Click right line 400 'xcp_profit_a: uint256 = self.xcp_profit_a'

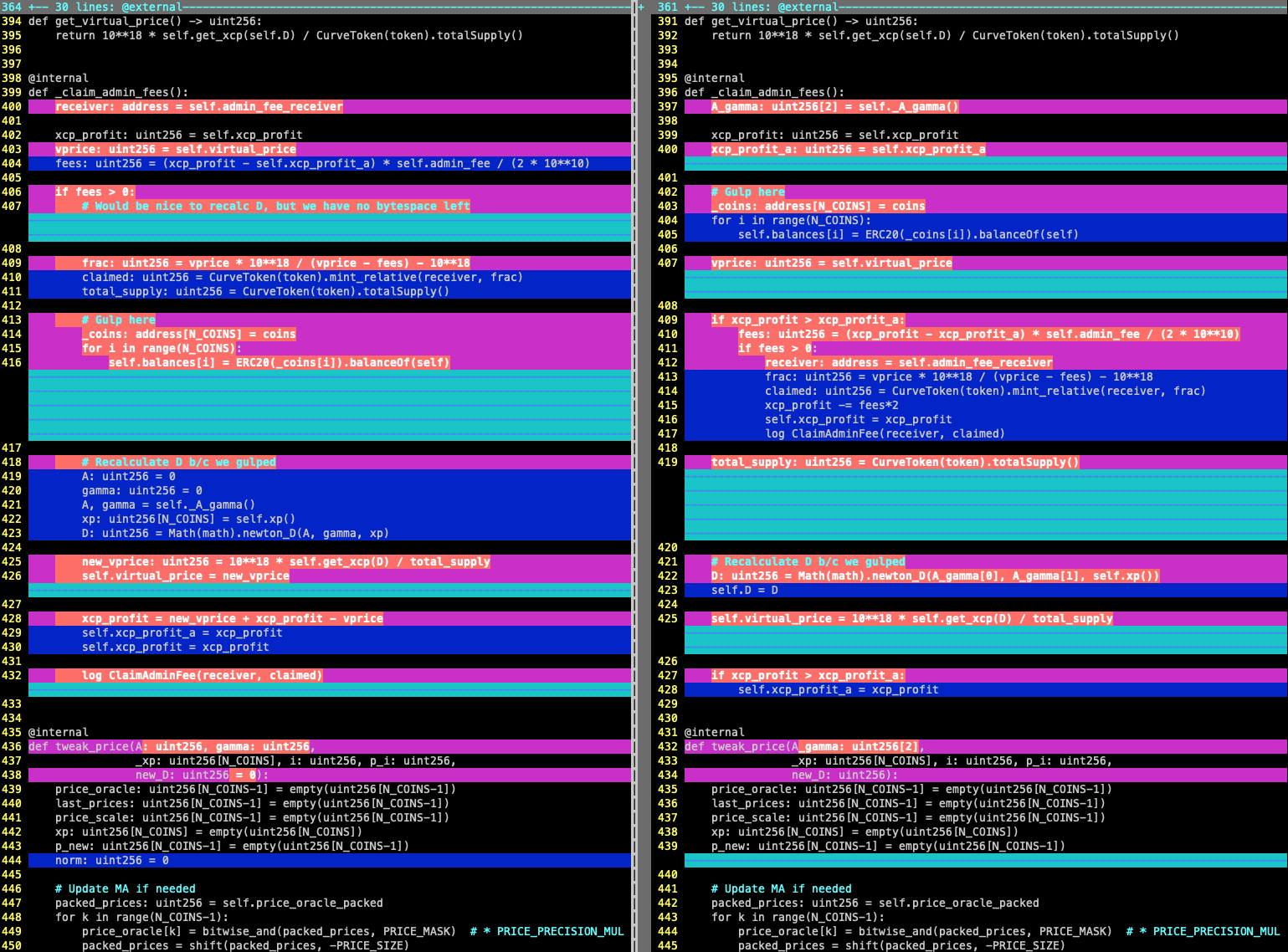(849, 149)
